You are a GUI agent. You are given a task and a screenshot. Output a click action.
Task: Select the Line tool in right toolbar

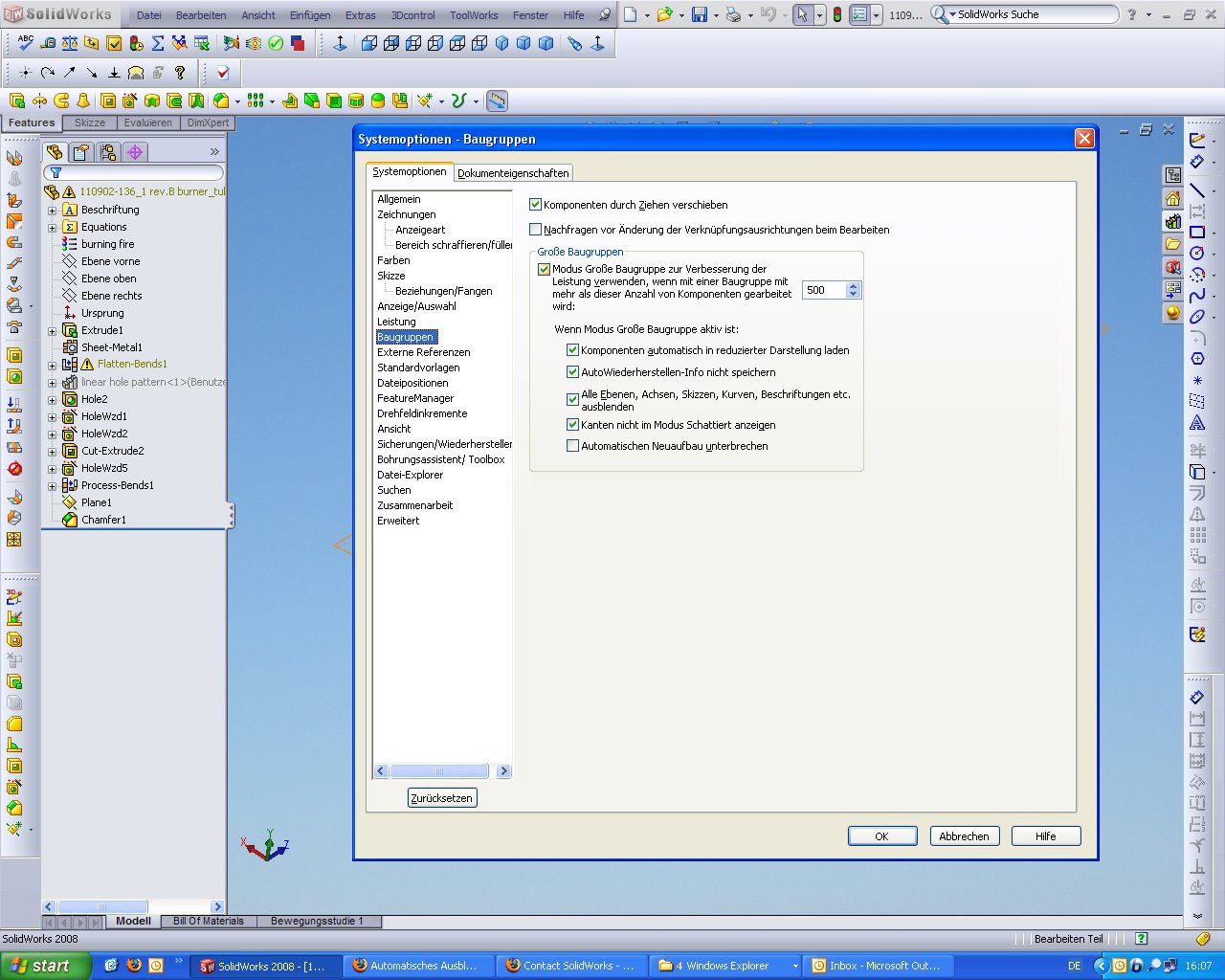click(x=1196, y=189)
